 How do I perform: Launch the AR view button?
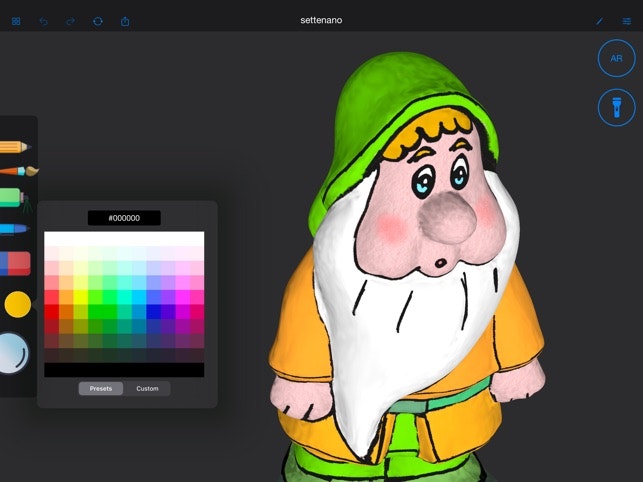(616, 58)
